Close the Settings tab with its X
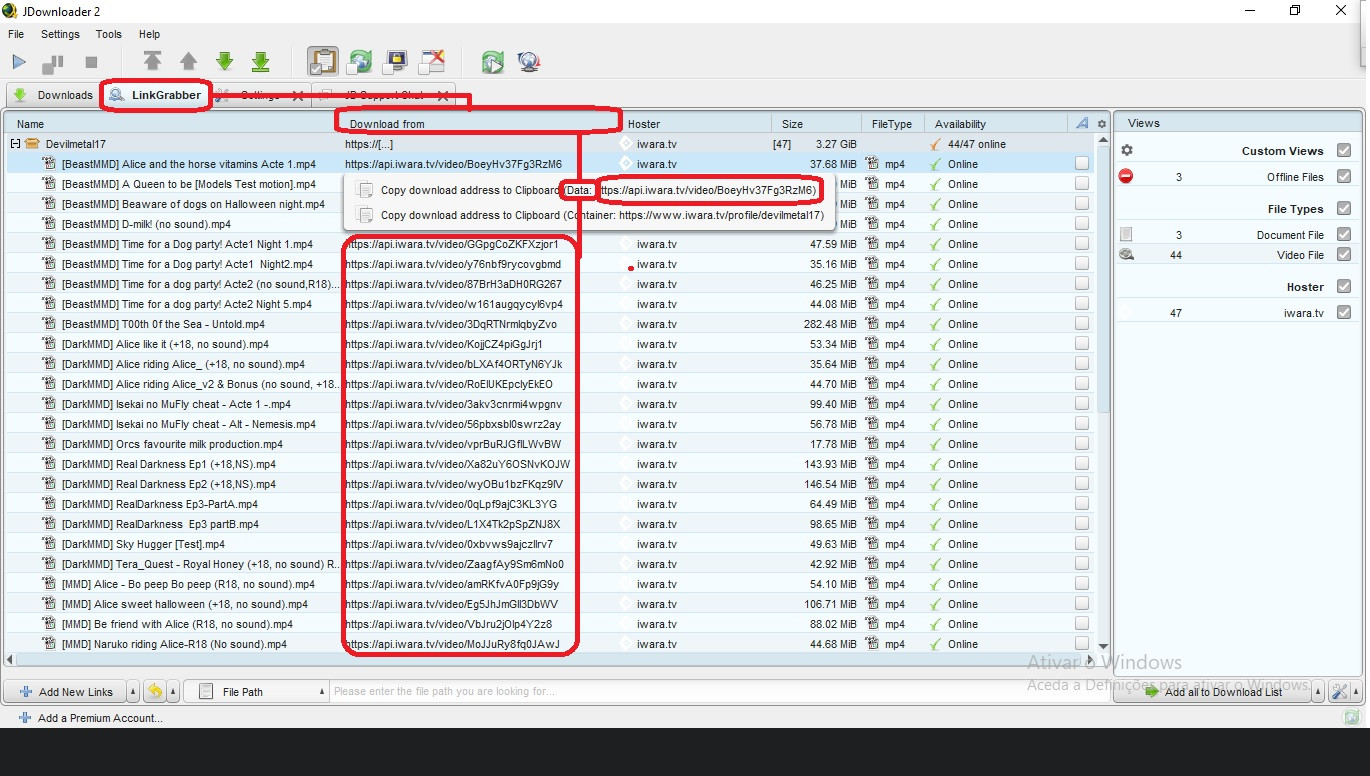1370x776 pixels. tap(297, 95)
